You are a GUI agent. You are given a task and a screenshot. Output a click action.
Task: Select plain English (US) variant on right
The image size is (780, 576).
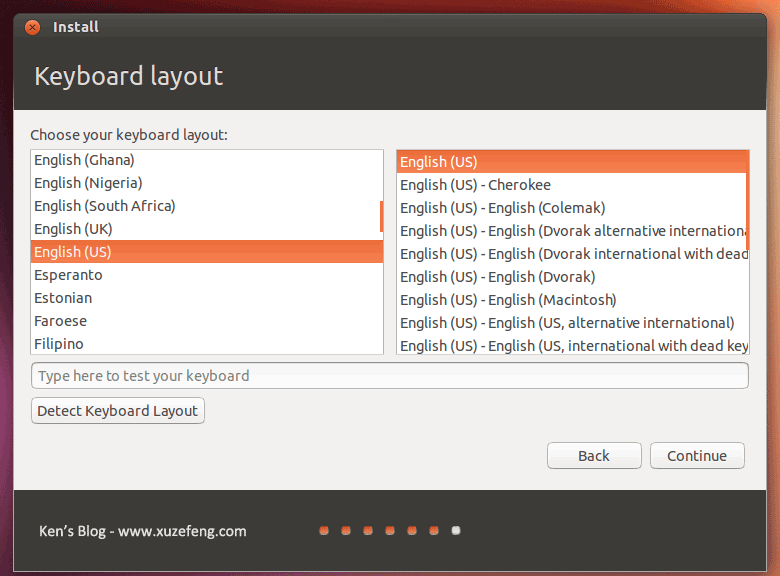(572, 162)
